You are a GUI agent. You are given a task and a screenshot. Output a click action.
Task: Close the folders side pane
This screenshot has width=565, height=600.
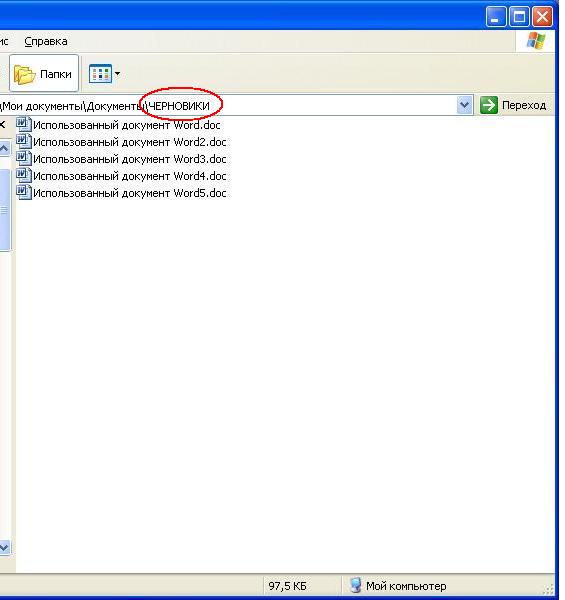[x=2, y=125]
